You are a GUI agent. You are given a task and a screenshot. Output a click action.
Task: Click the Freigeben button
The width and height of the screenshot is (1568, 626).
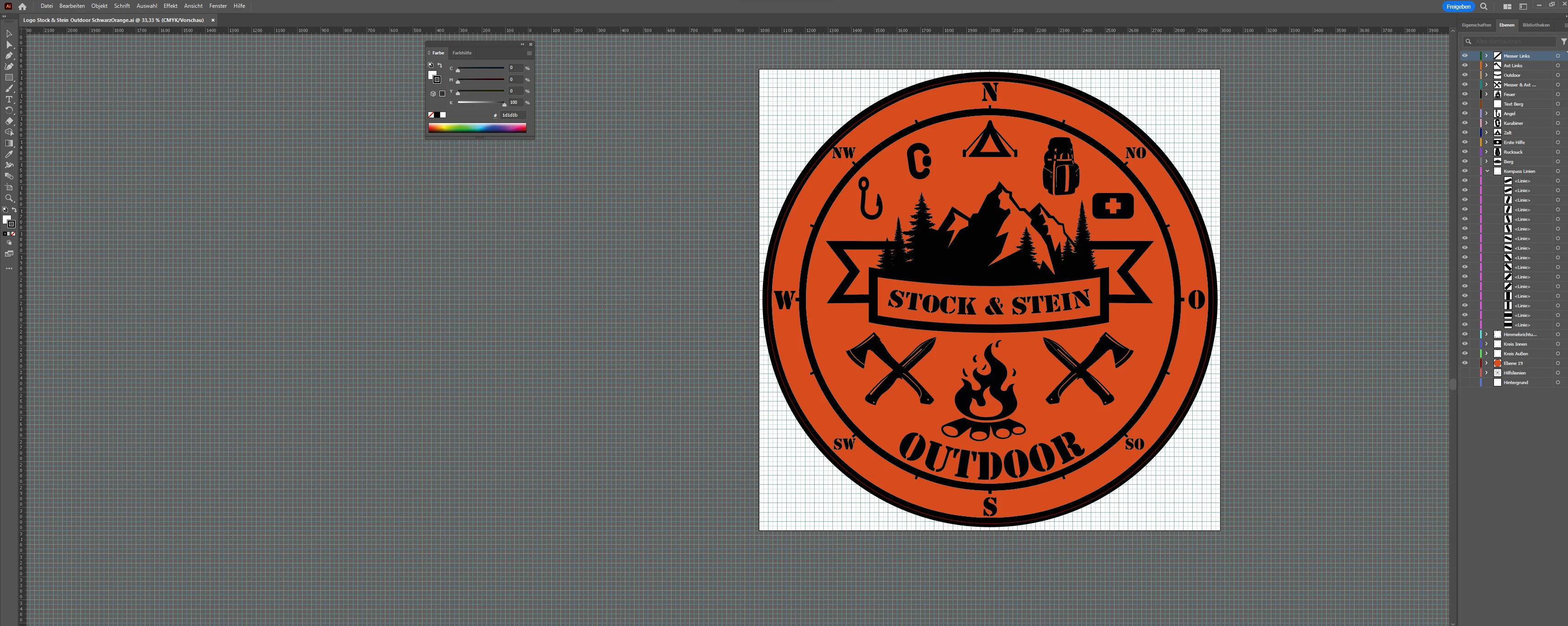1458,7
